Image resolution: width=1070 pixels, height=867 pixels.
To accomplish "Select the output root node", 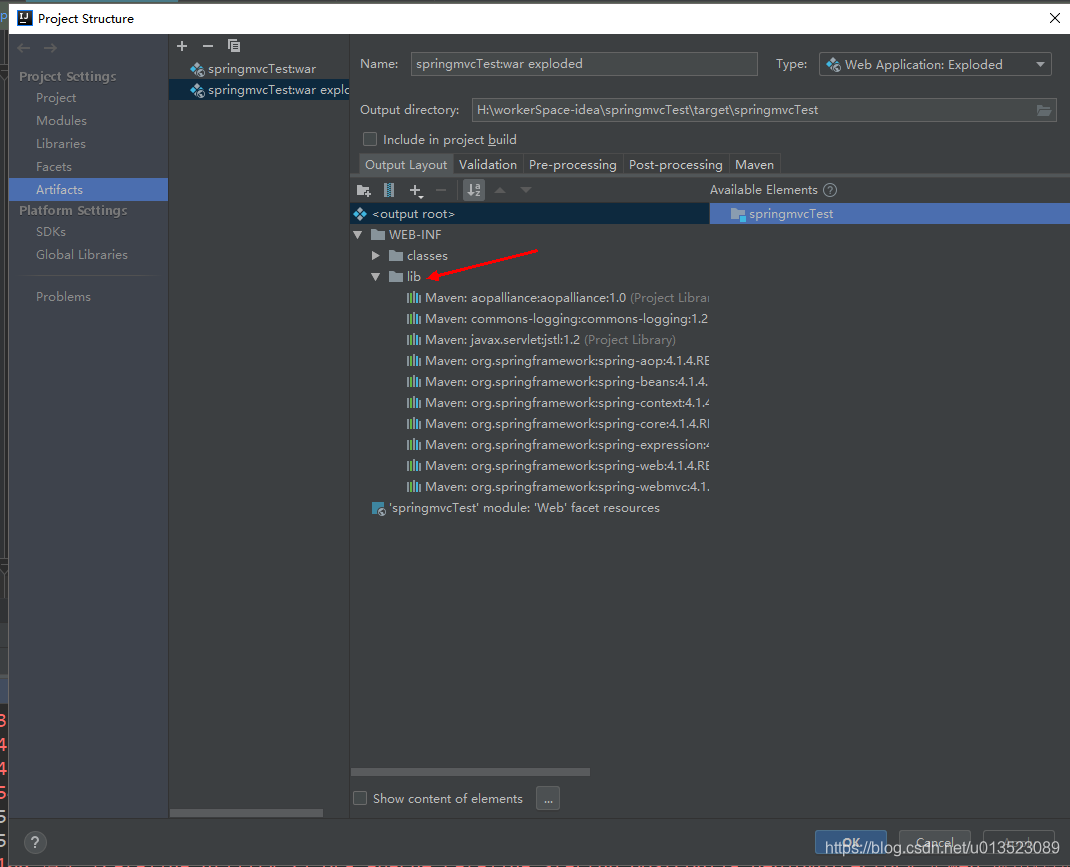I will 530,214.
